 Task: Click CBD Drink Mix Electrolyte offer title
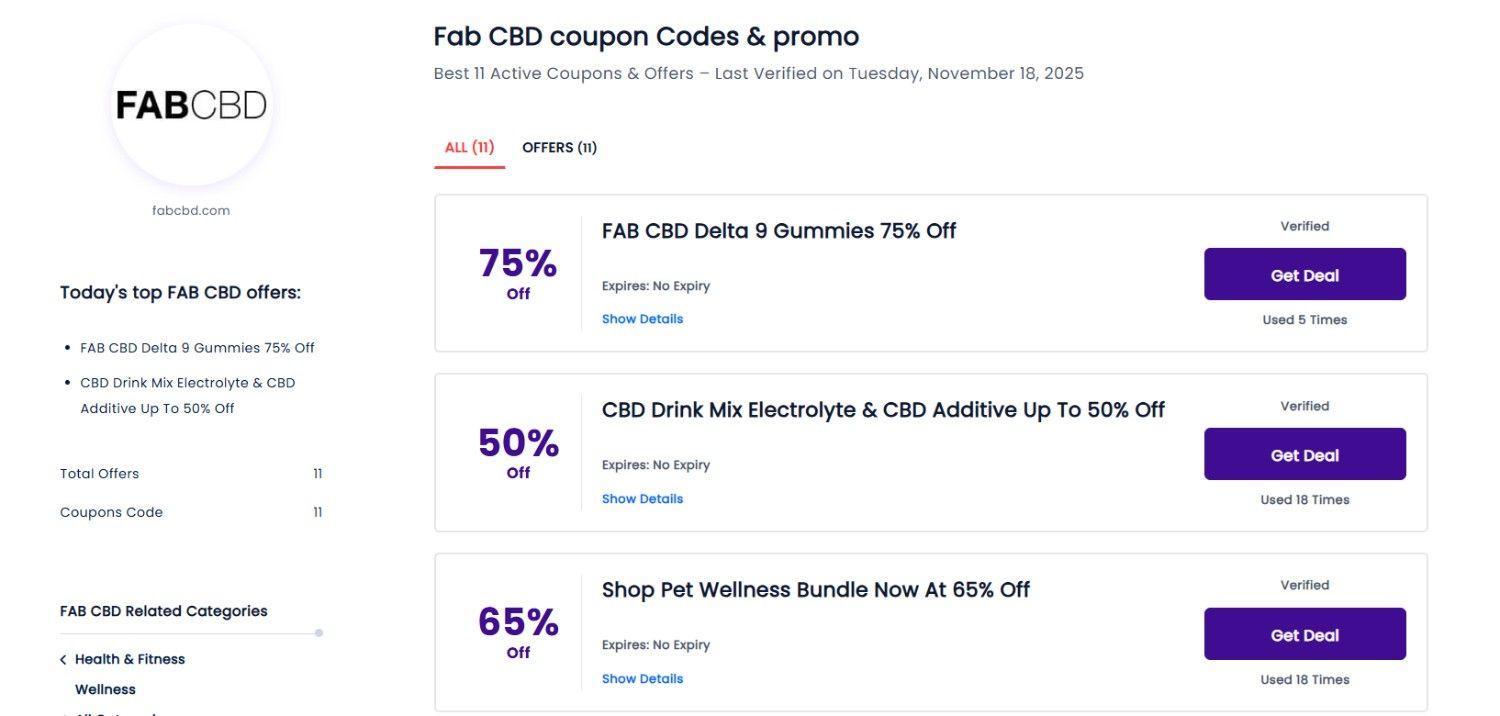point(882,410)
